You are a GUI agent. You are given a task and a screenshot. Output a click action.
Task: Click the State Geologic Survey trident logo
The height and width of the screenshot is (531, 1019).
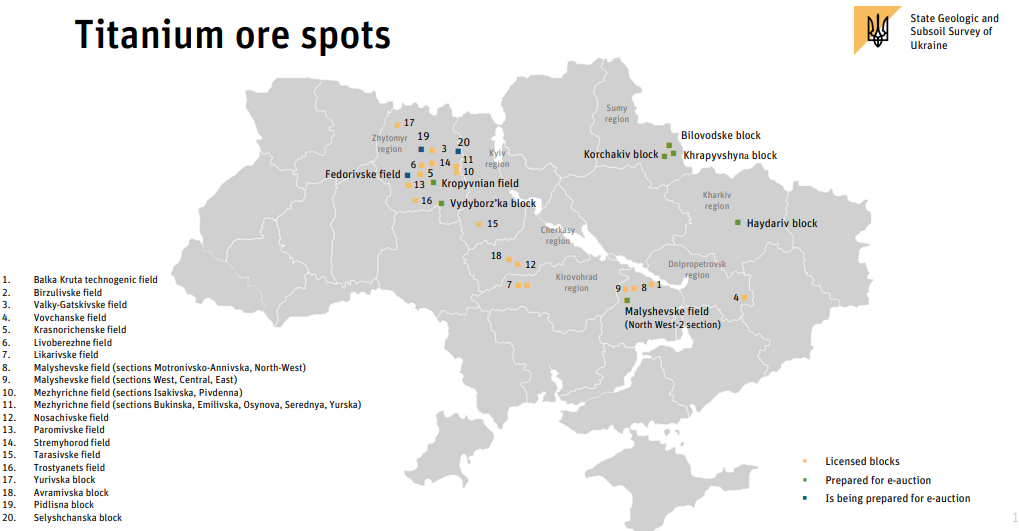pyautogui.click(x=878, y=30)
